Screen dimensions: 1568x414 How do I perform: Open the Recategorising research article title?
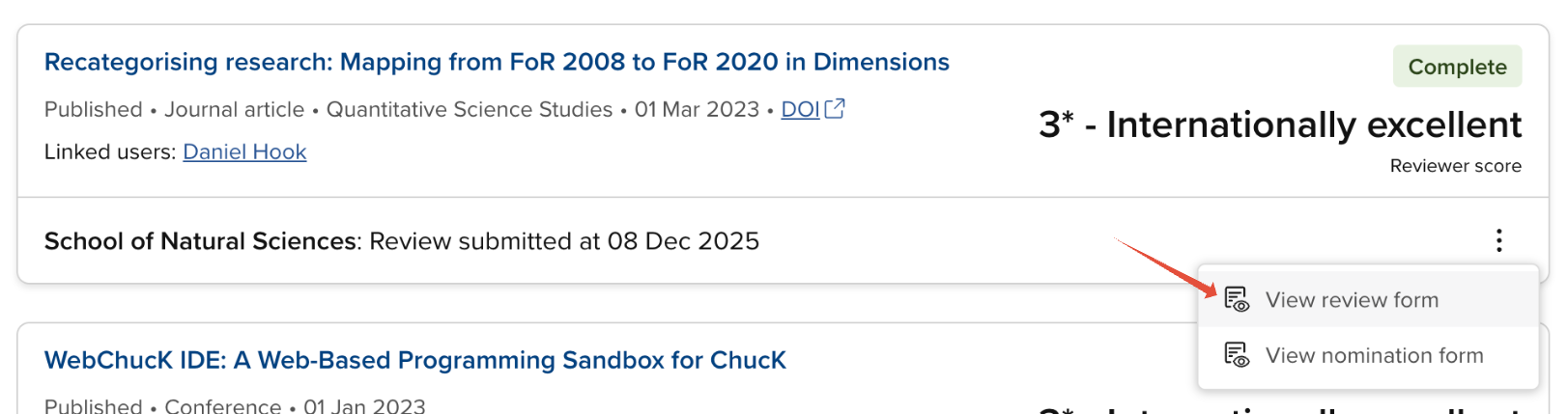tap(497, 62)
